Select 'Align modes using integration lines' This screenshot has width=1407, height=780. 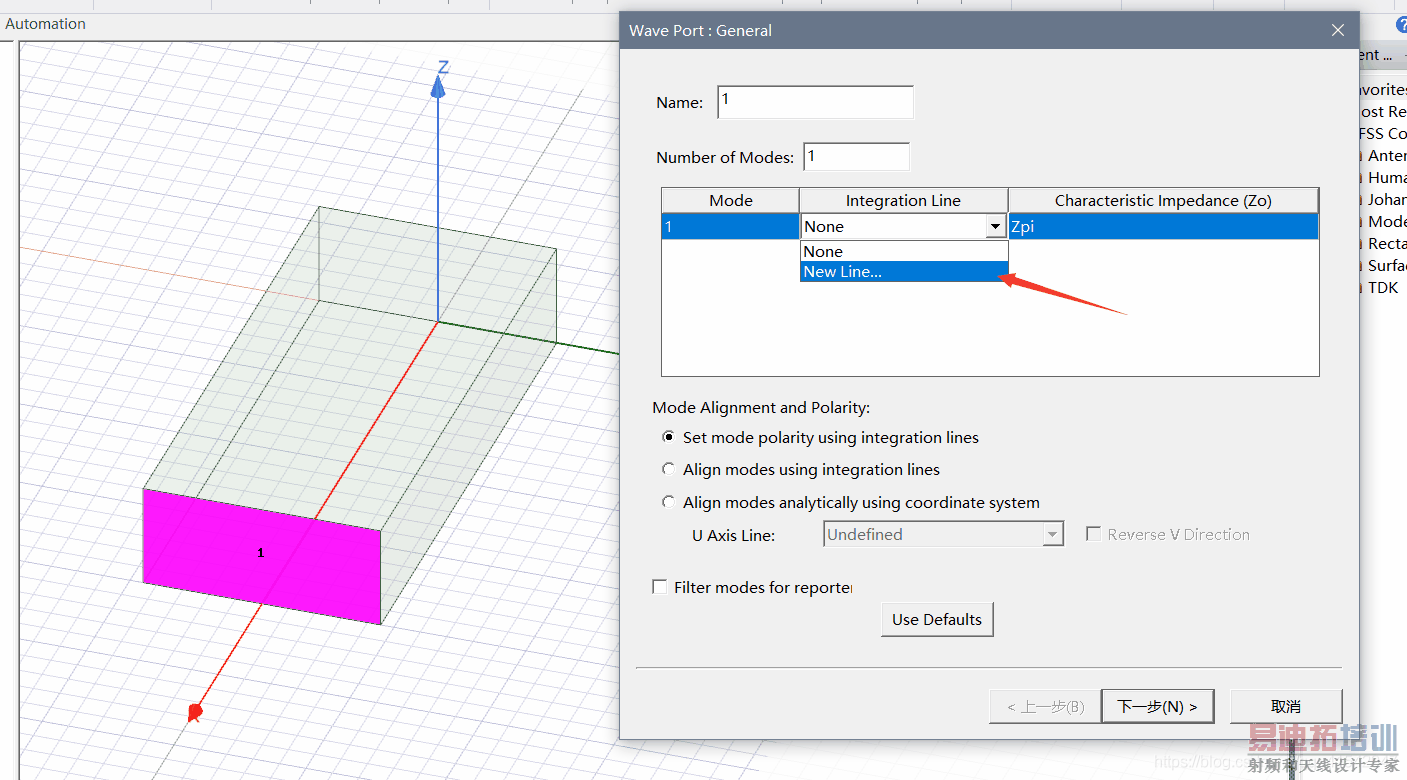pos(669,470)
